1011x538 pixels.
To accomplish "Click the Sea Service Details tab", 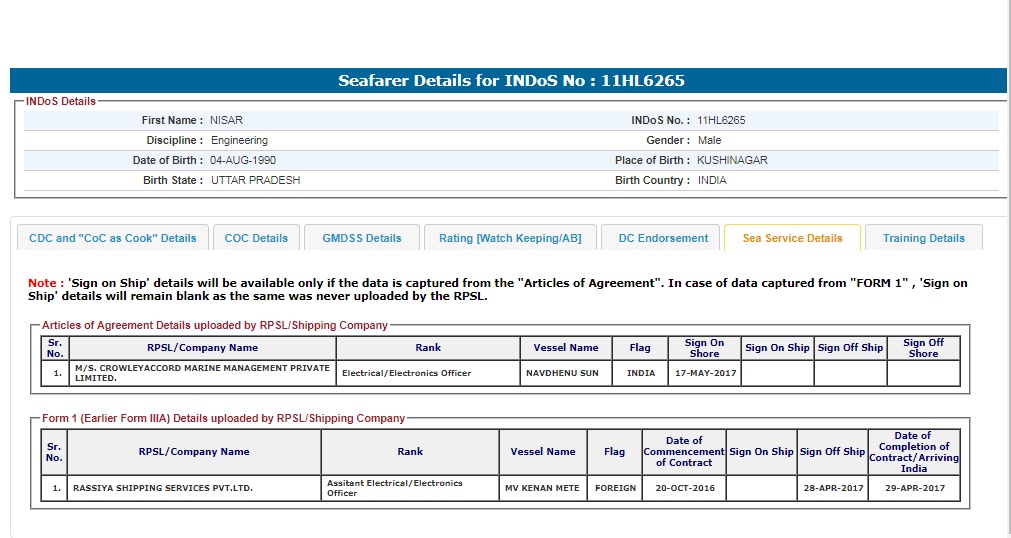I will (x=792, y=238).
